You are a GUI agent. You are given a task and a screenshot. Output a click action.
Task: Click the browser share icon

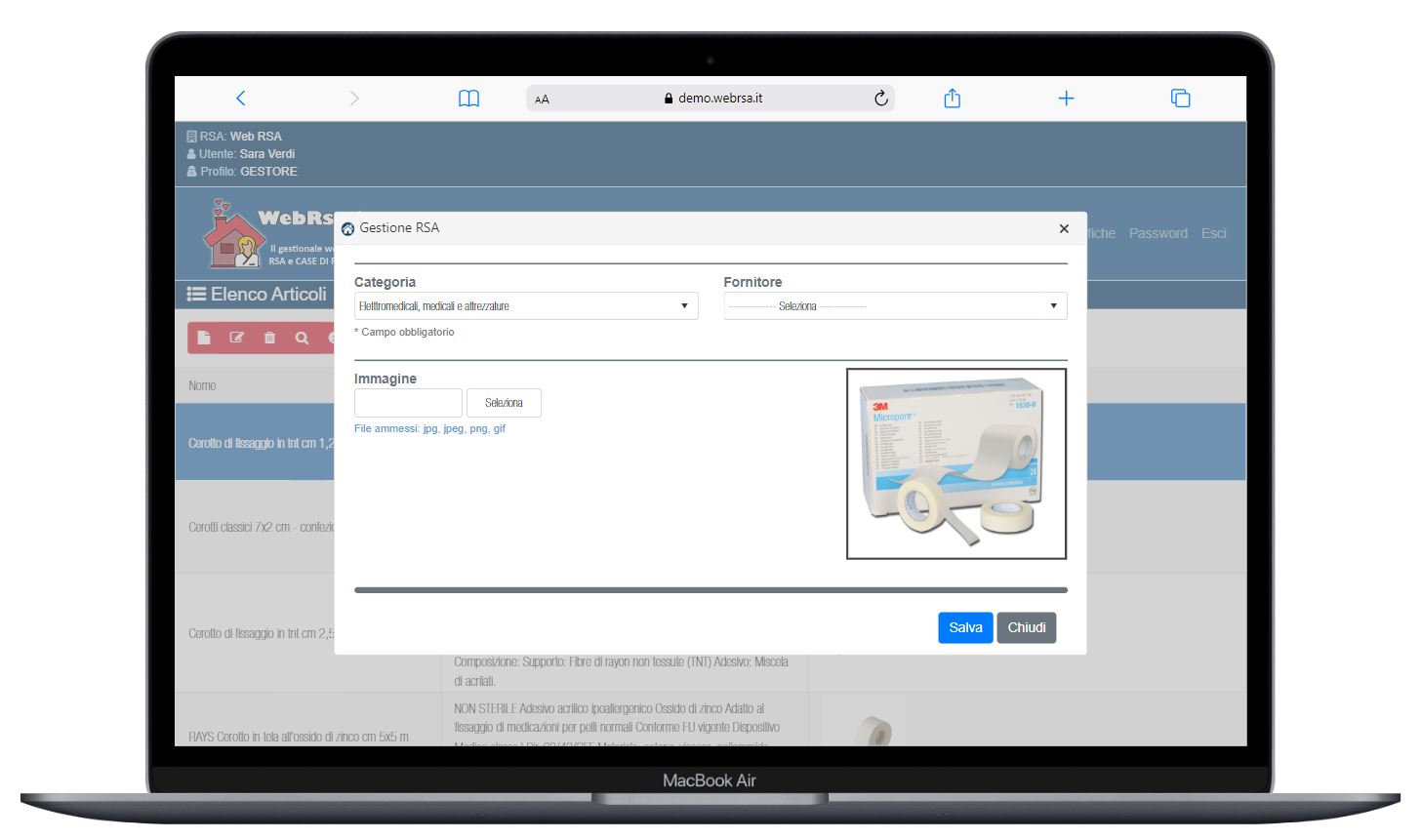[x=953, y=99]
